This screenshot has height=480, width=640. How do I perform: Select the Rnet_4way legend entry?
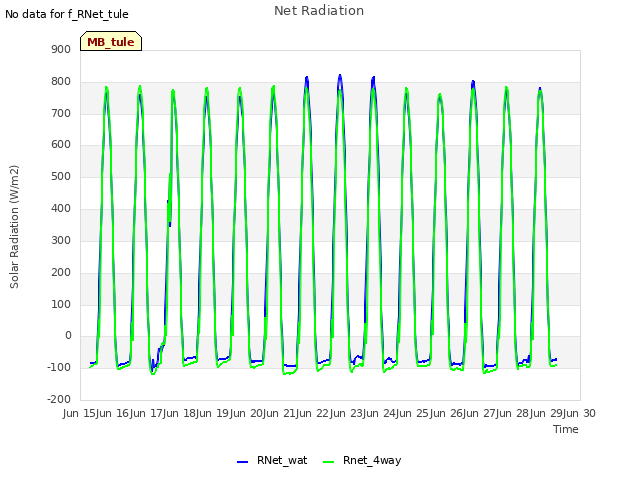click(362, 460)
